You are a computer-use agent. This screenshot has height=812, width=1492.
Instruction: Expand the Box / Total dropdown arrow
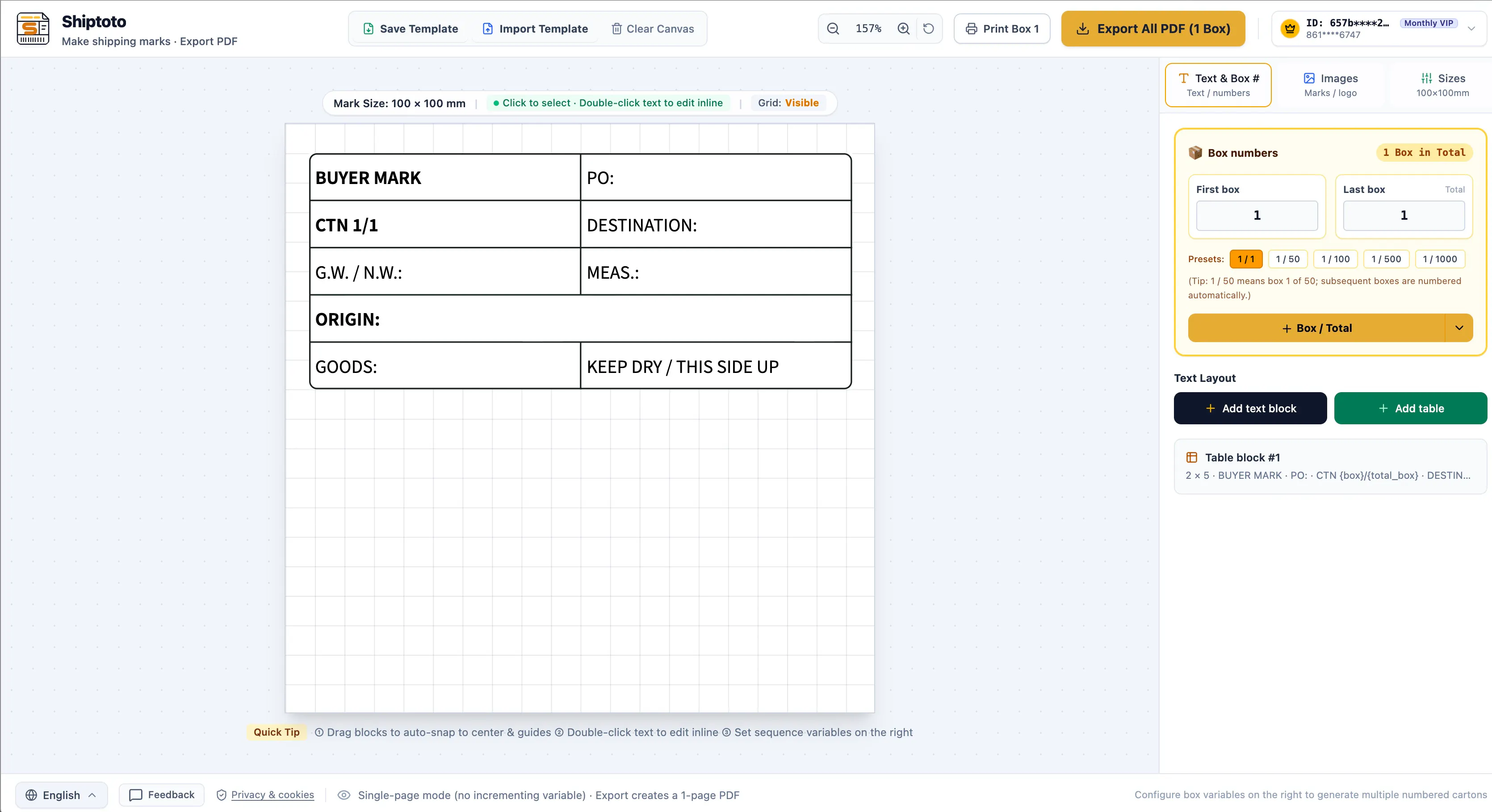(1459, 328)
